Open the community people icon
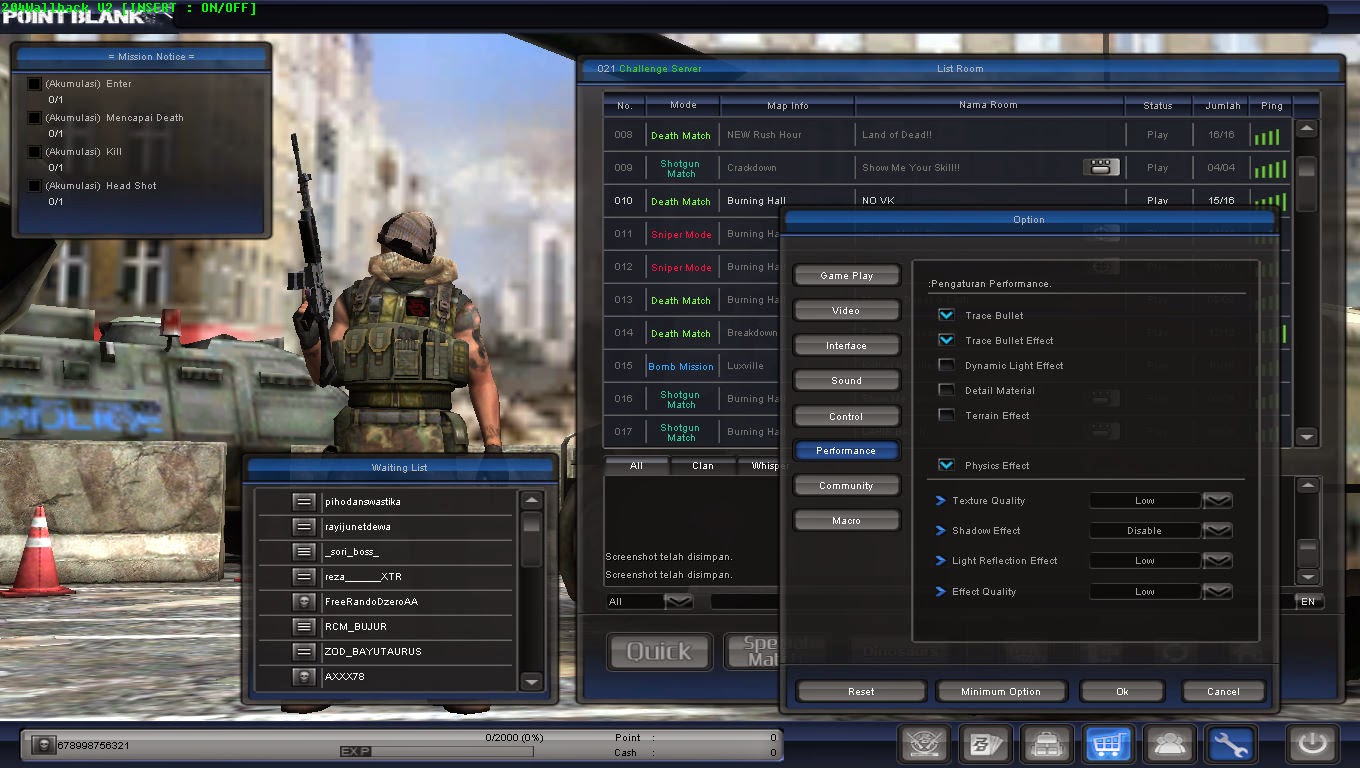1360x768 pixels. click(1170, 744)
